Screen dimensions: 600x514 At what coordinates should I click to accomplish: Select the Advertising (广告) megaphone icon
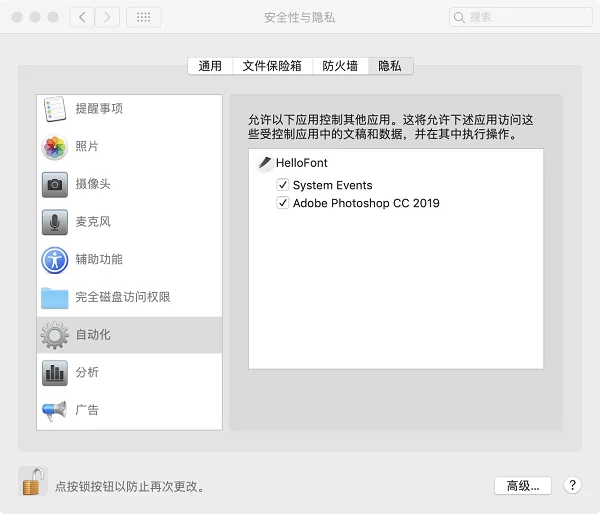[55, 411]
